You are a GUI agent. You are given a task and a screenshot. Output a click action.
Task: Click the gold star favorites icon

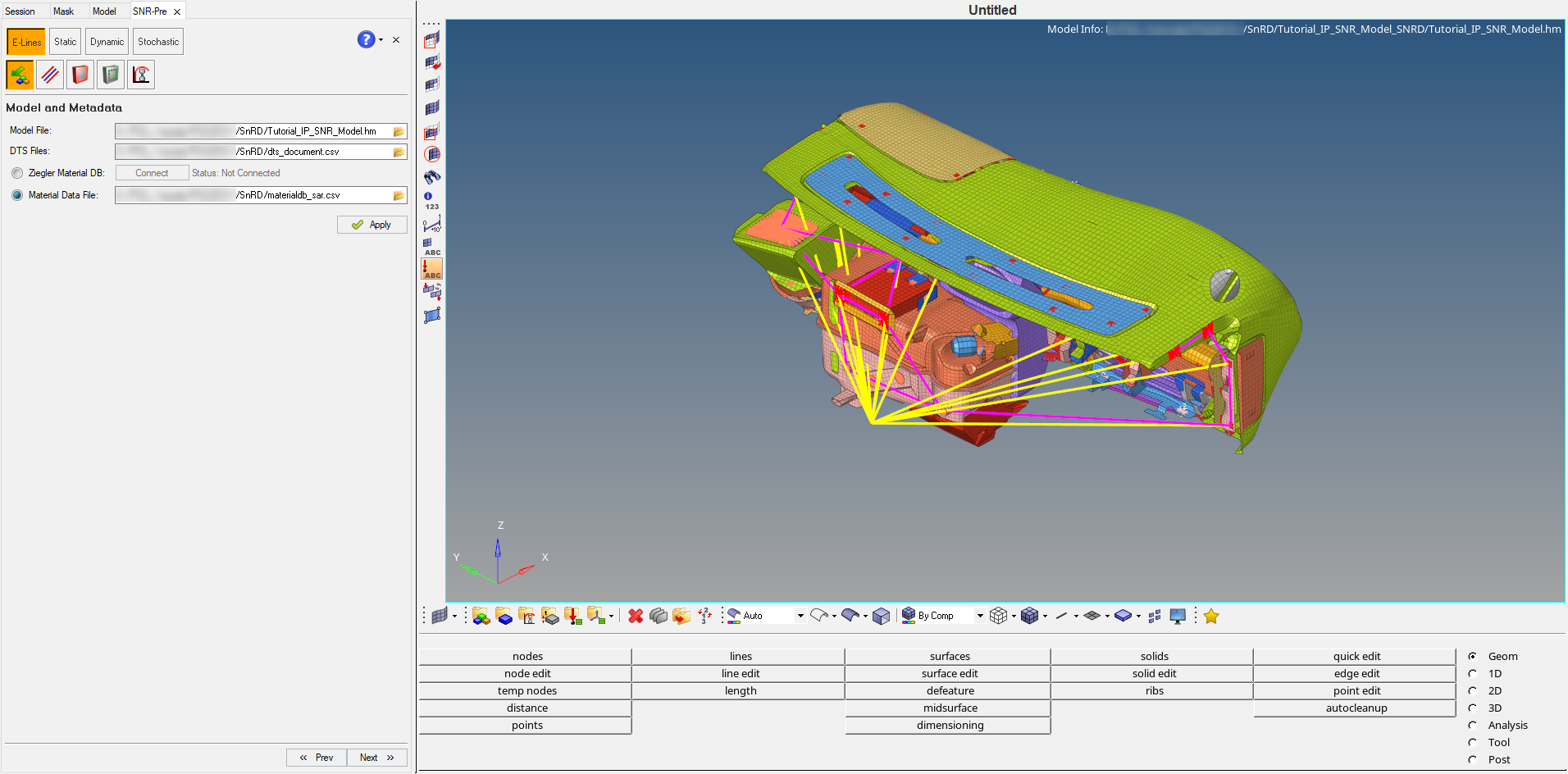[1211, 616]
